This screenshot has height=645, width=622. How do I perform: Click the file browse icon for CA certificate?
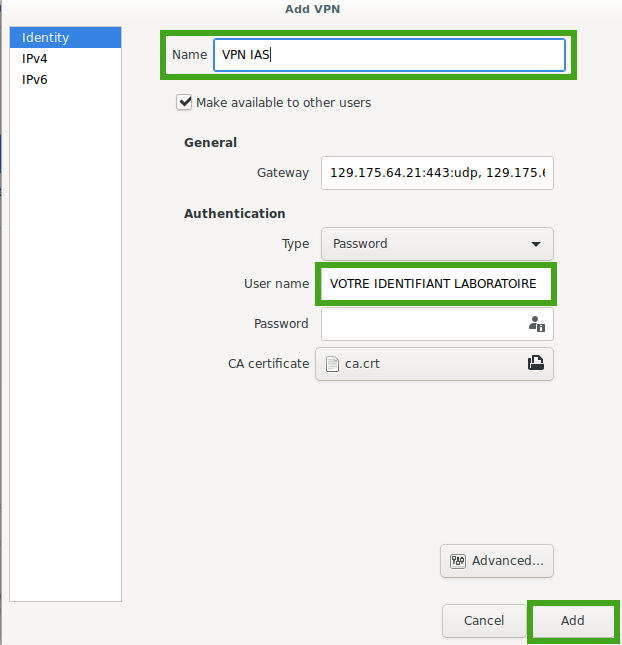coord(535,364)
